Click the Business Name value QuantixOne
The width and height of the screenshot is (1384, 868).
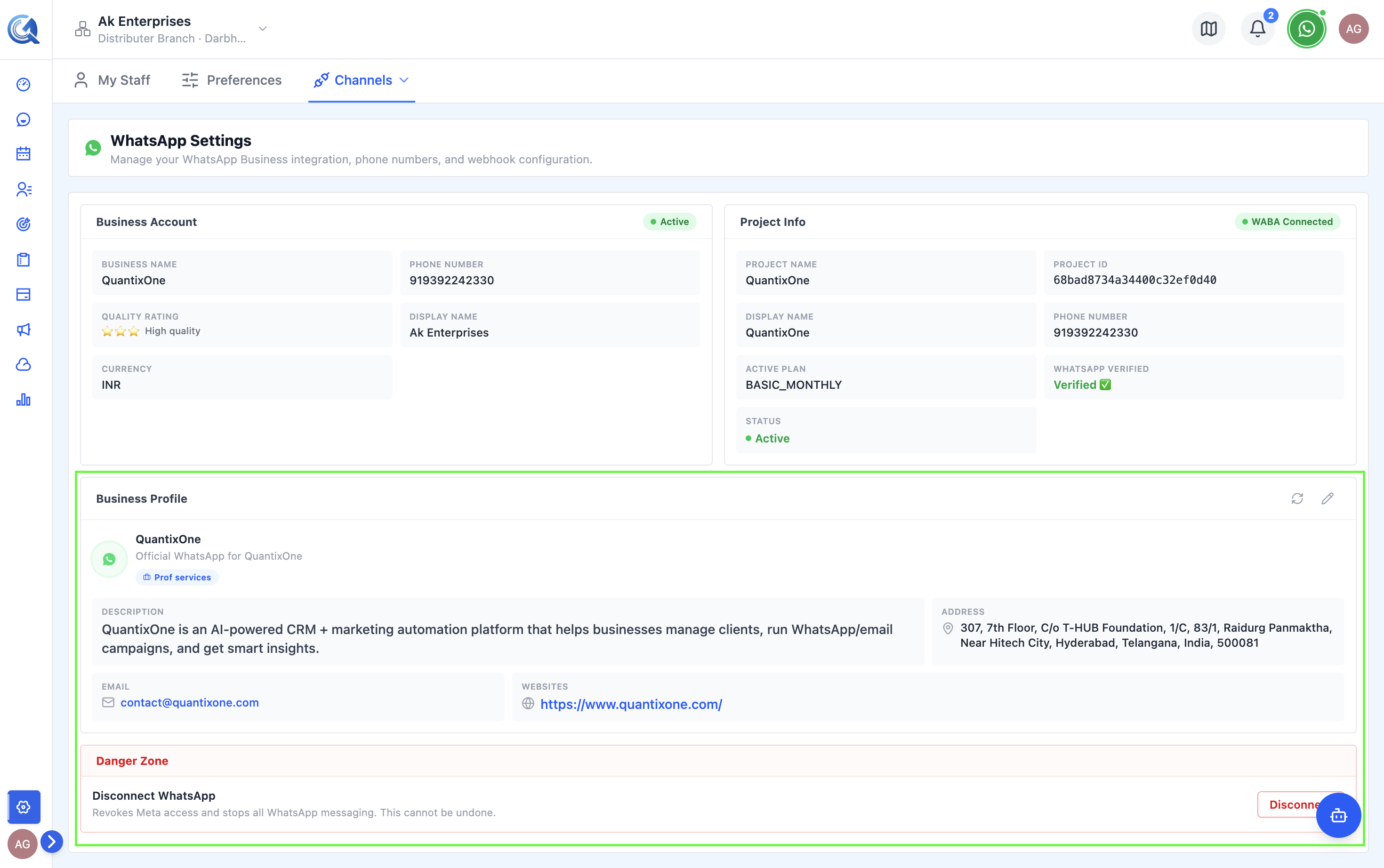coord(133,280)
